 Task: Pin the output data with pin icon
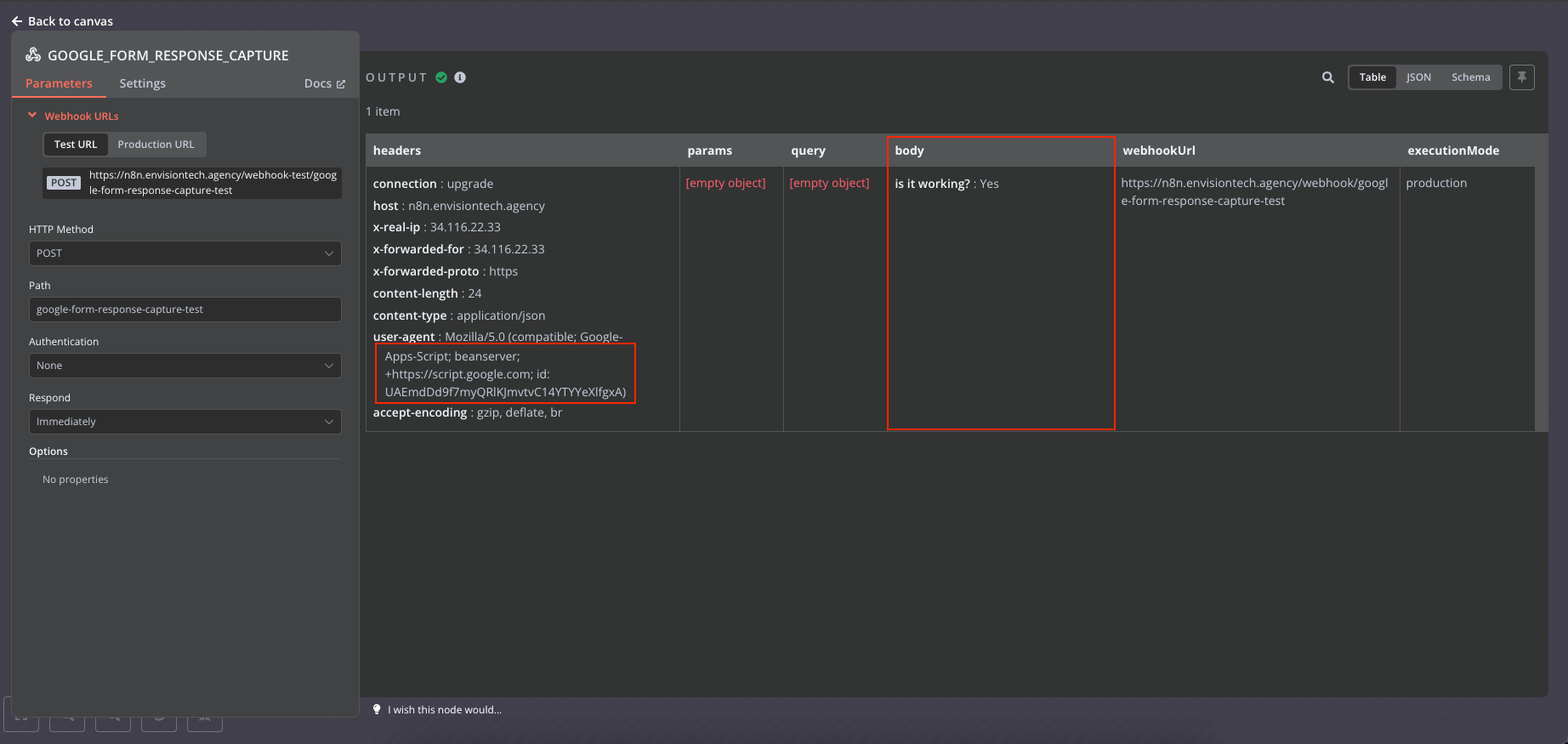[1521, 77]
